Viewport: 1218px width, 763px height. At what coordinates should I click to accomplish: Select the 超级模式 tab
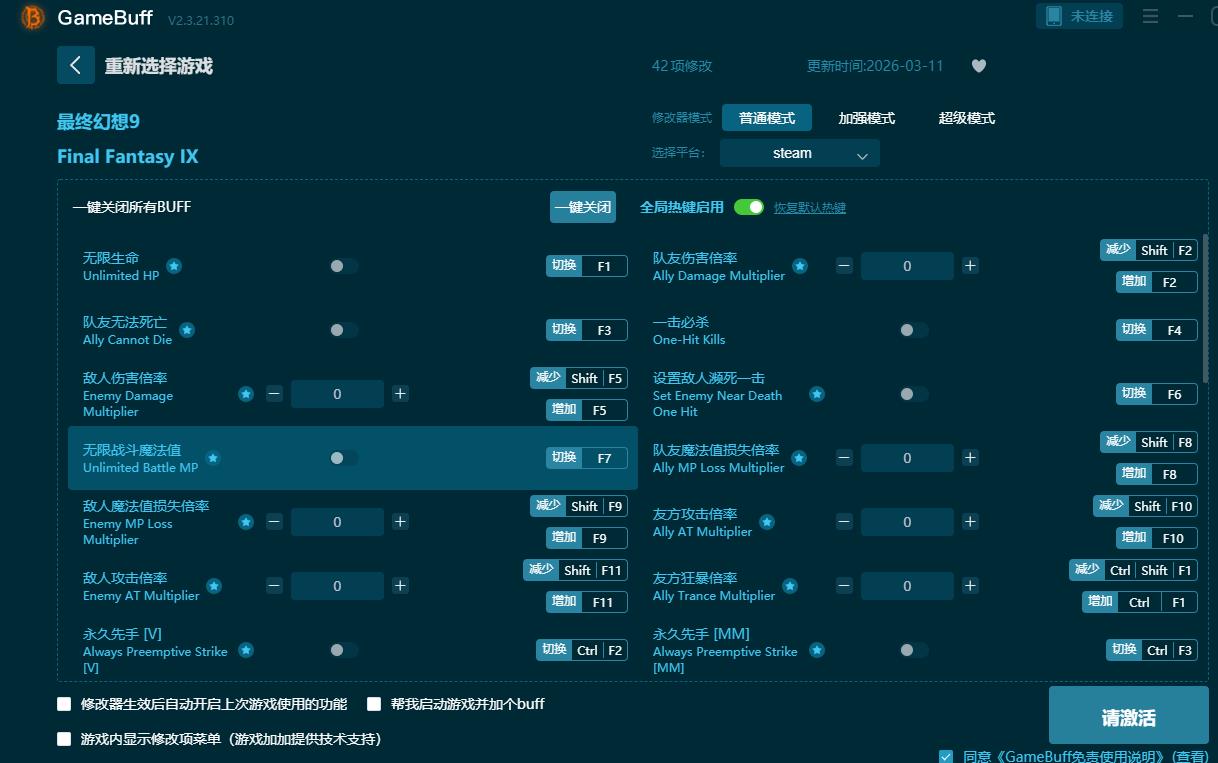point(966,117)
